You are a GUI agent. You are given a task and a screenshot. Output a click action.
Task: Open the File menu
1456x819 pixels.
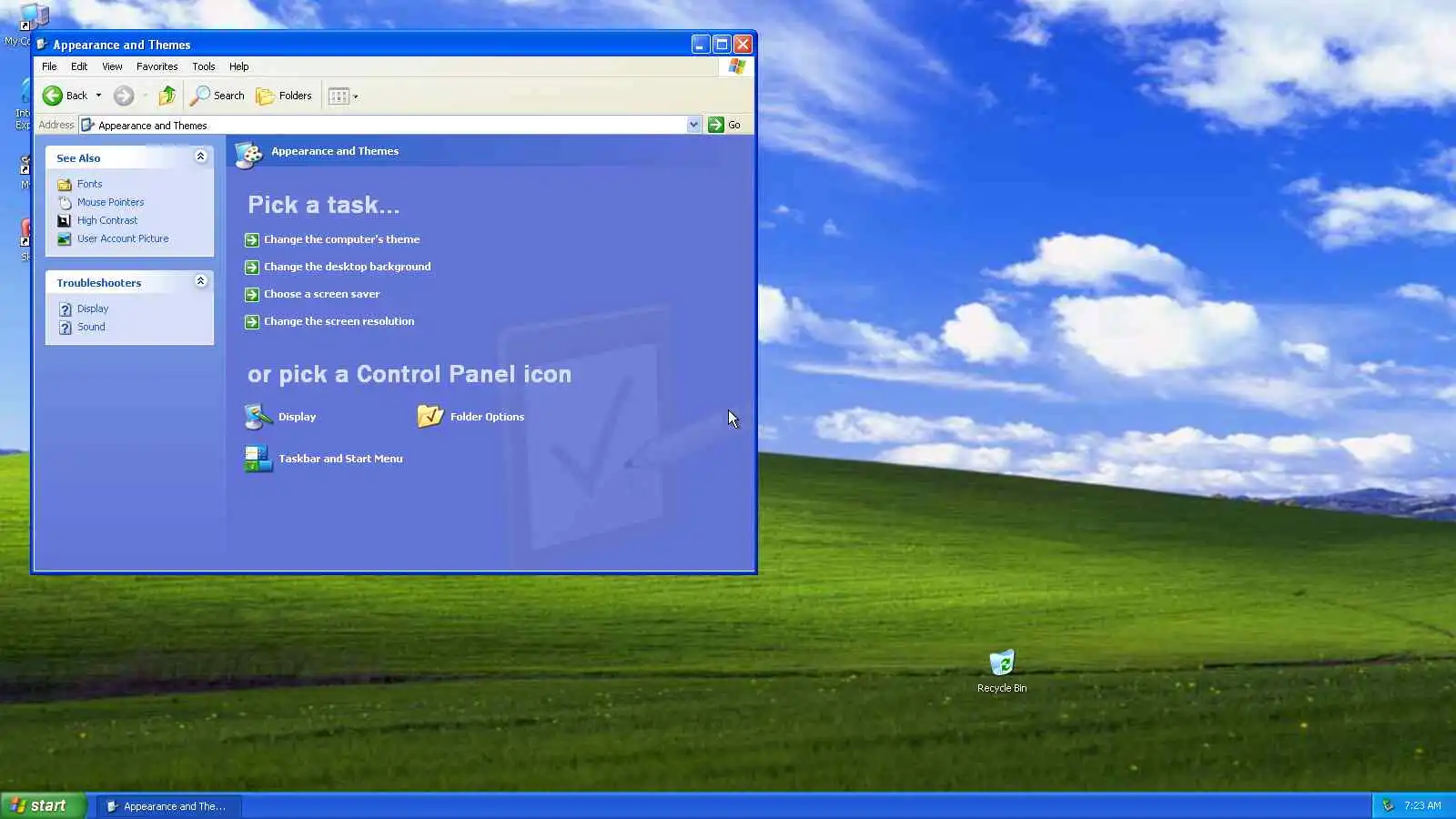click(x=49, y=66)
